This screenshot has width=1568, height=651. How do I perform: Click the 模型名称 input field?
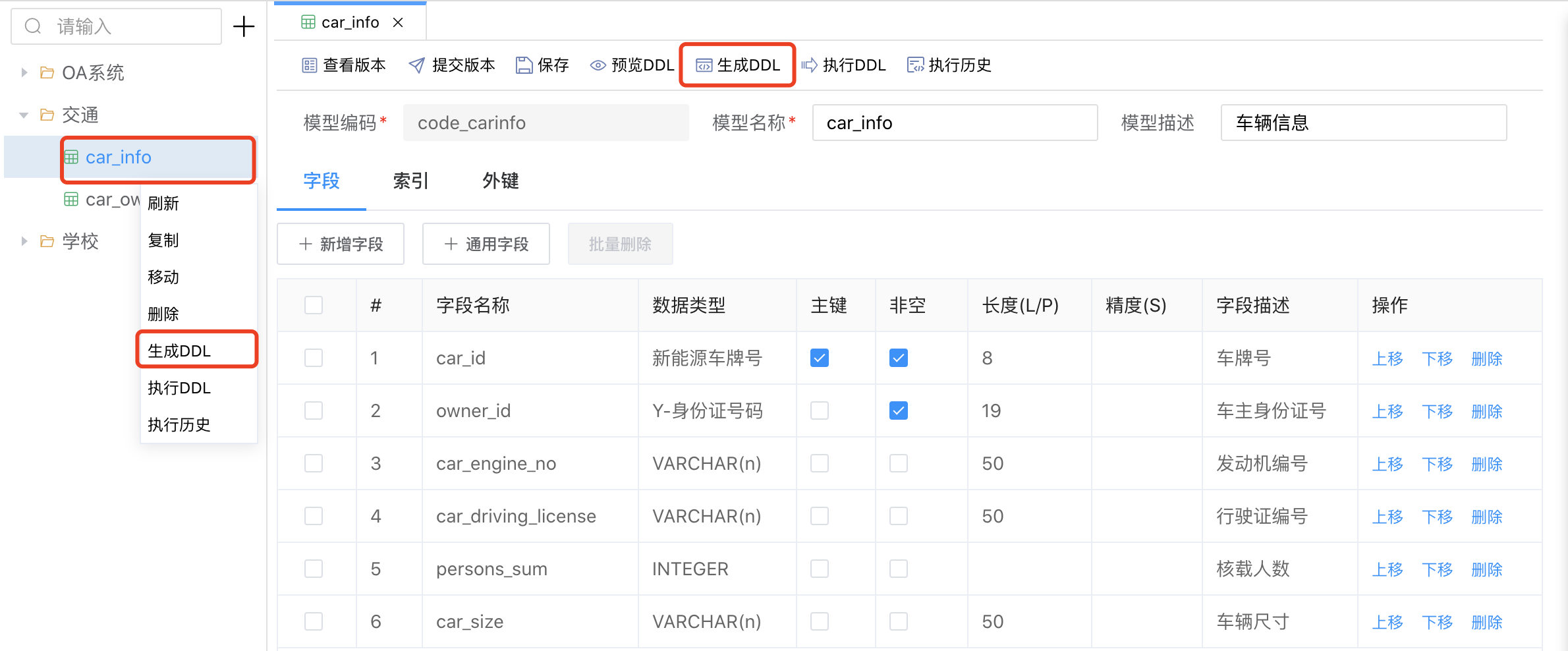coord(954,123)
